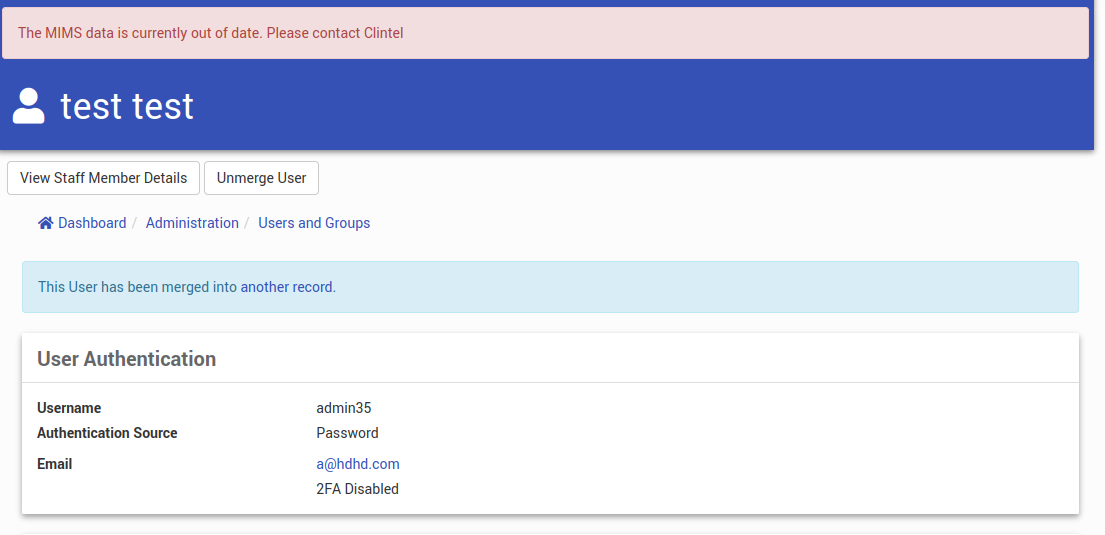
Task: Select the admin35 username value
Action: [x=344, y=408]
